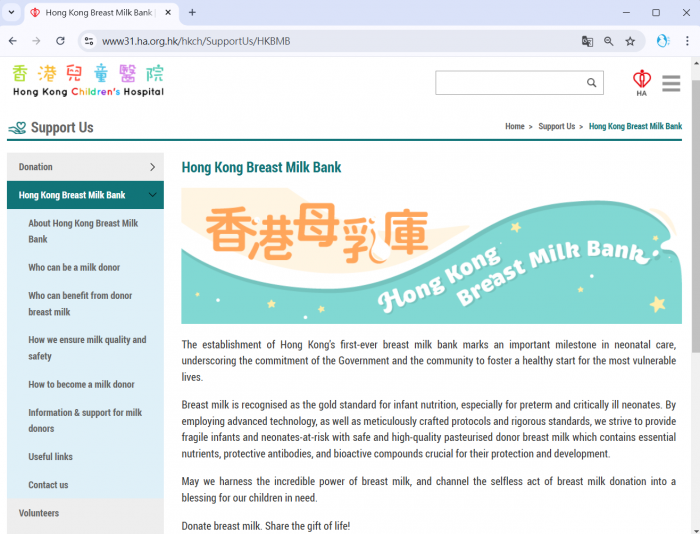Click the Hong Kong Breast Milk Bank banner image
This screenshot has height=534, width=700.
(431, 256)
